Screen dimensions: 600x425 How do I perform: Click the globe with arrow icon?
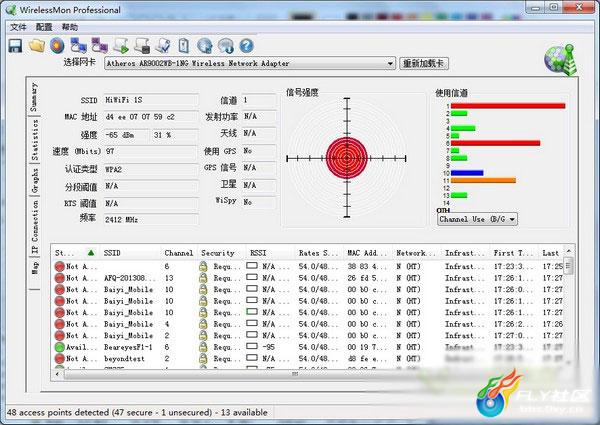click(205, 46)
